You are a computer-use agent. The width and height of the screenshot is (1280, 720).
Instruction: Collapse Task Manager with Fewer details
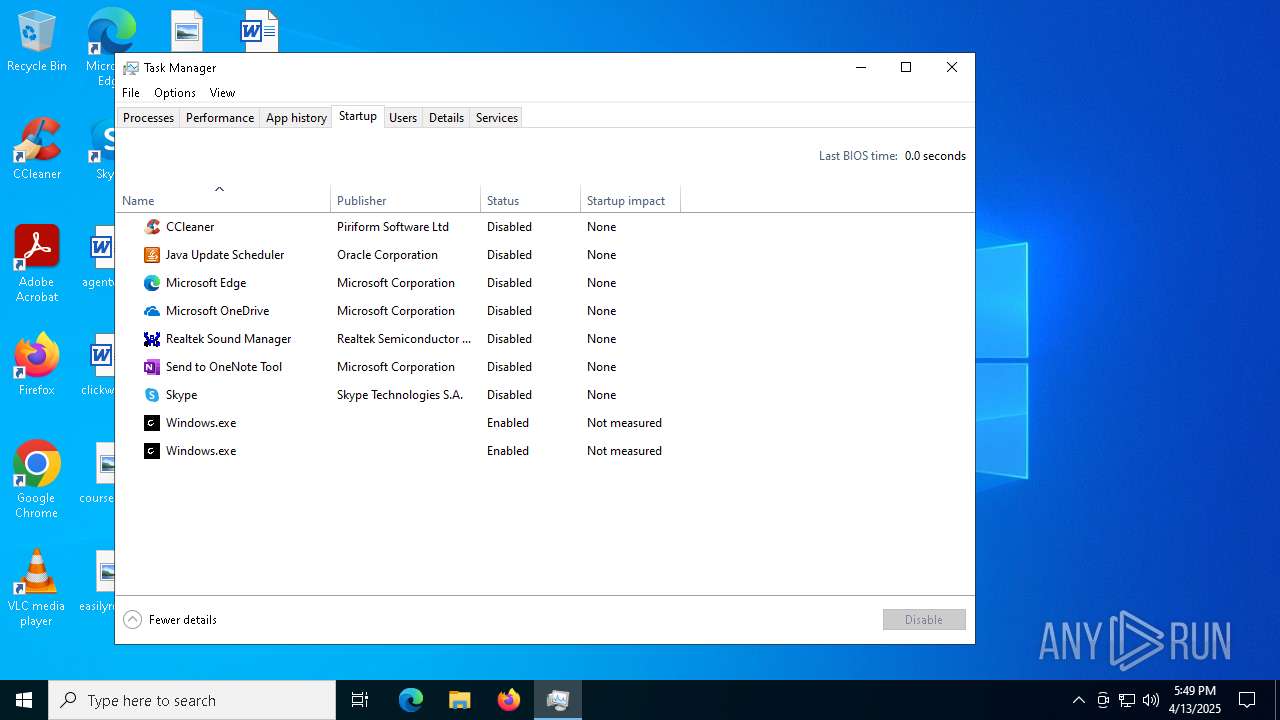pyautogui.click(x=170, y=620)
